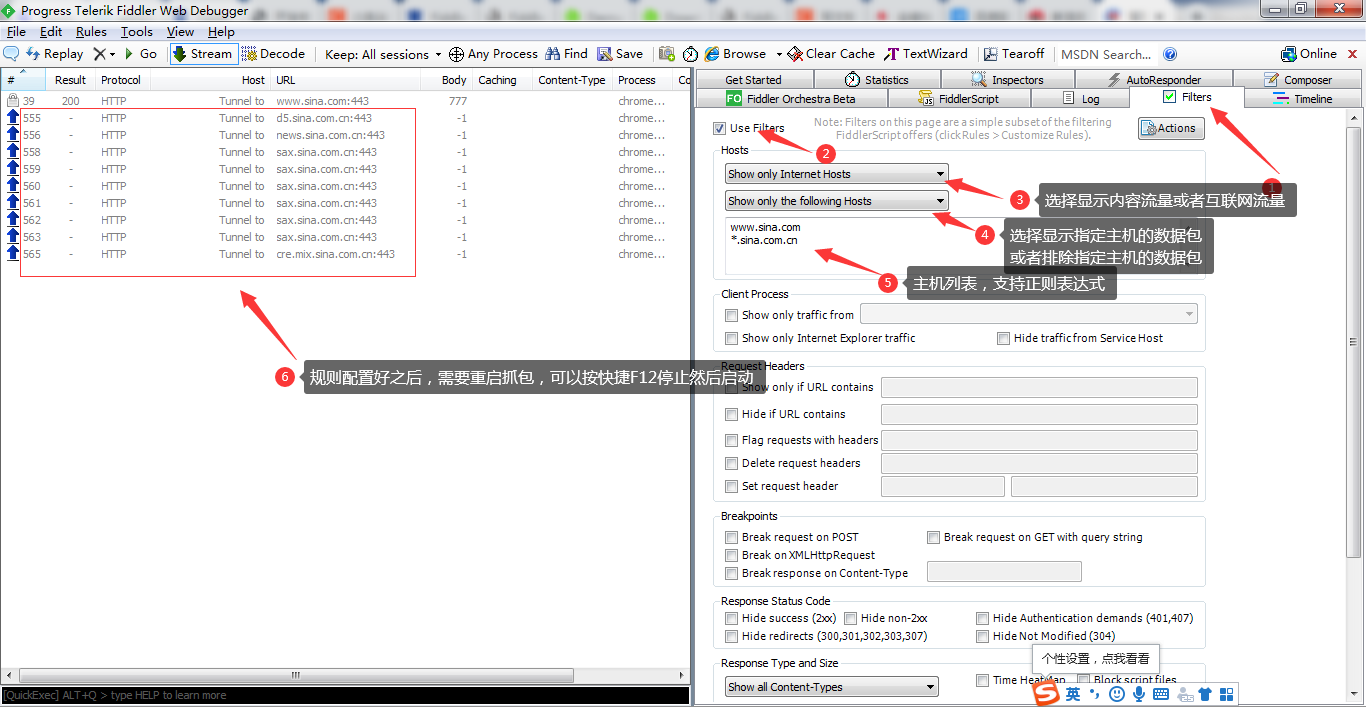
Task: Open the TextWizard tool
Action: tap(926, 54)
